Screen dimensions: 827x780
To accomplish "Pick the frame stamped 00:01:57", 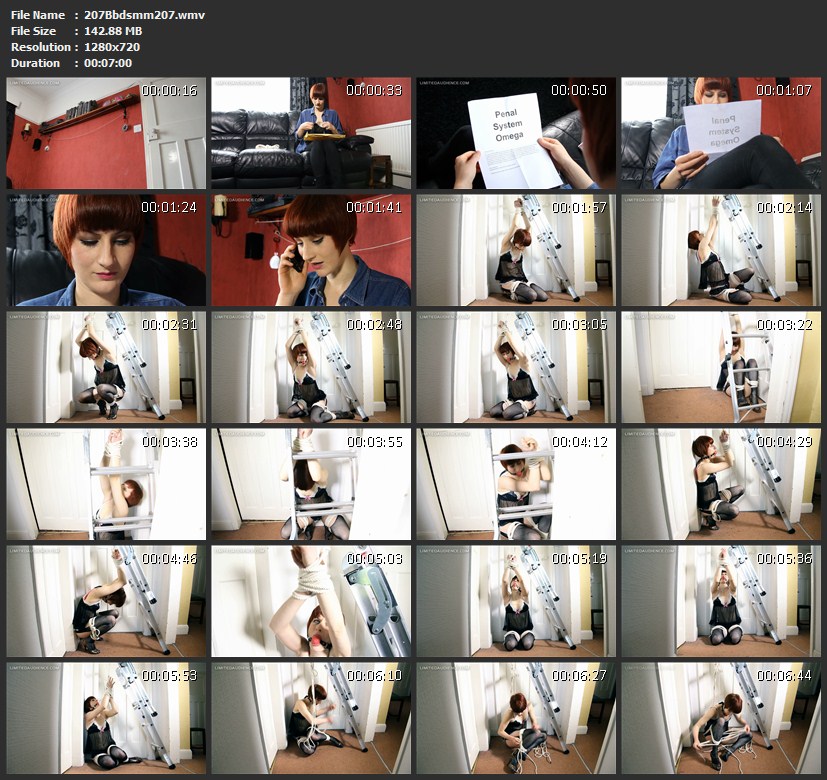I will tap(516, 250).
